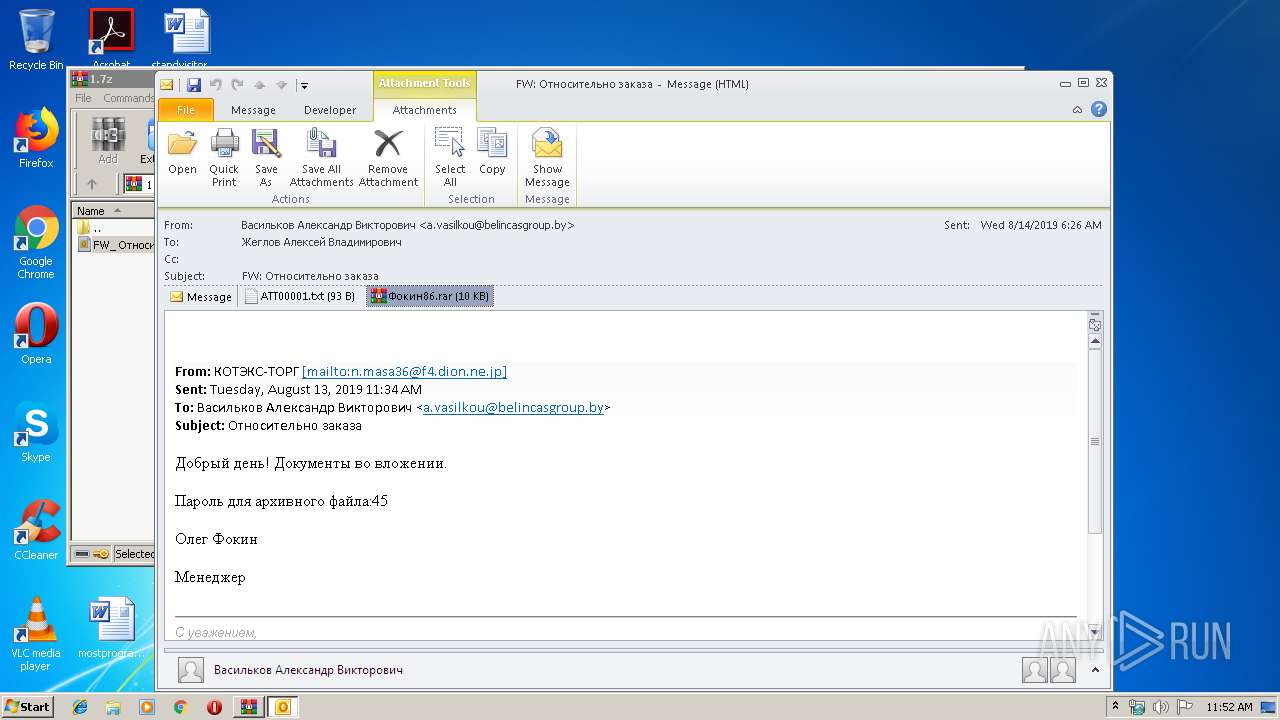Select All attachments

click(450, 157)
